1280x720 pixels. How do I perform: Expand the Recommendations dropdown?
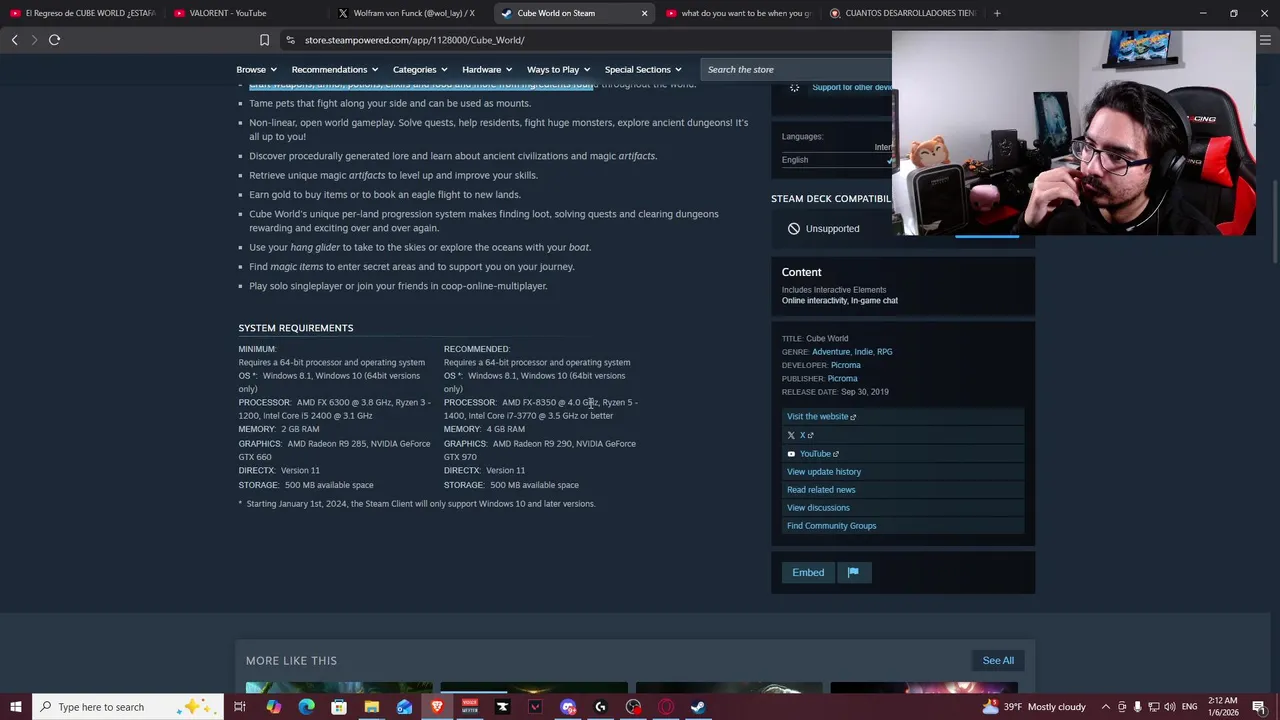coord(335,69)
